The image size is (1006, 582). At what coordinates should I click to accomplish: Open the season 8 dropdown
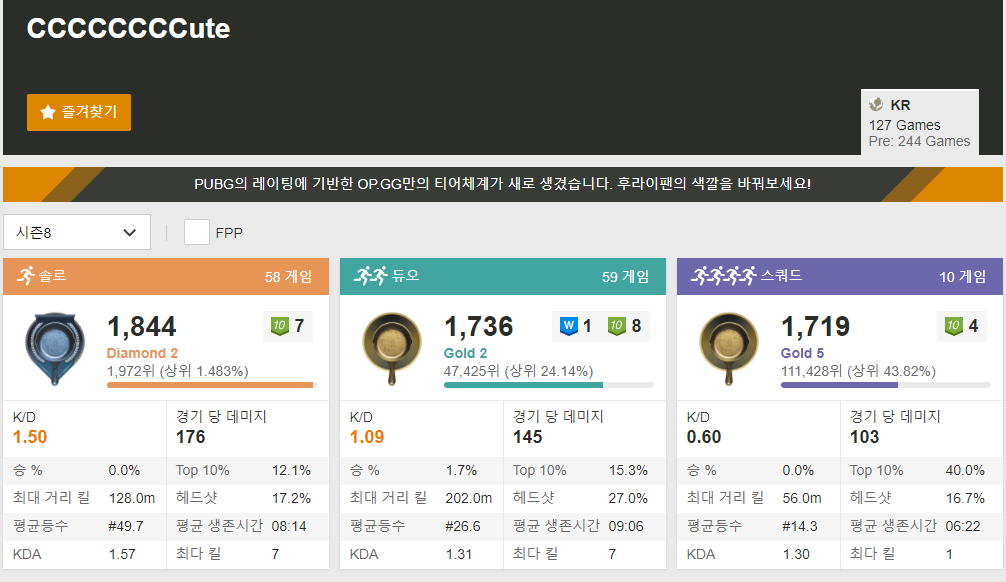[77, 232]
